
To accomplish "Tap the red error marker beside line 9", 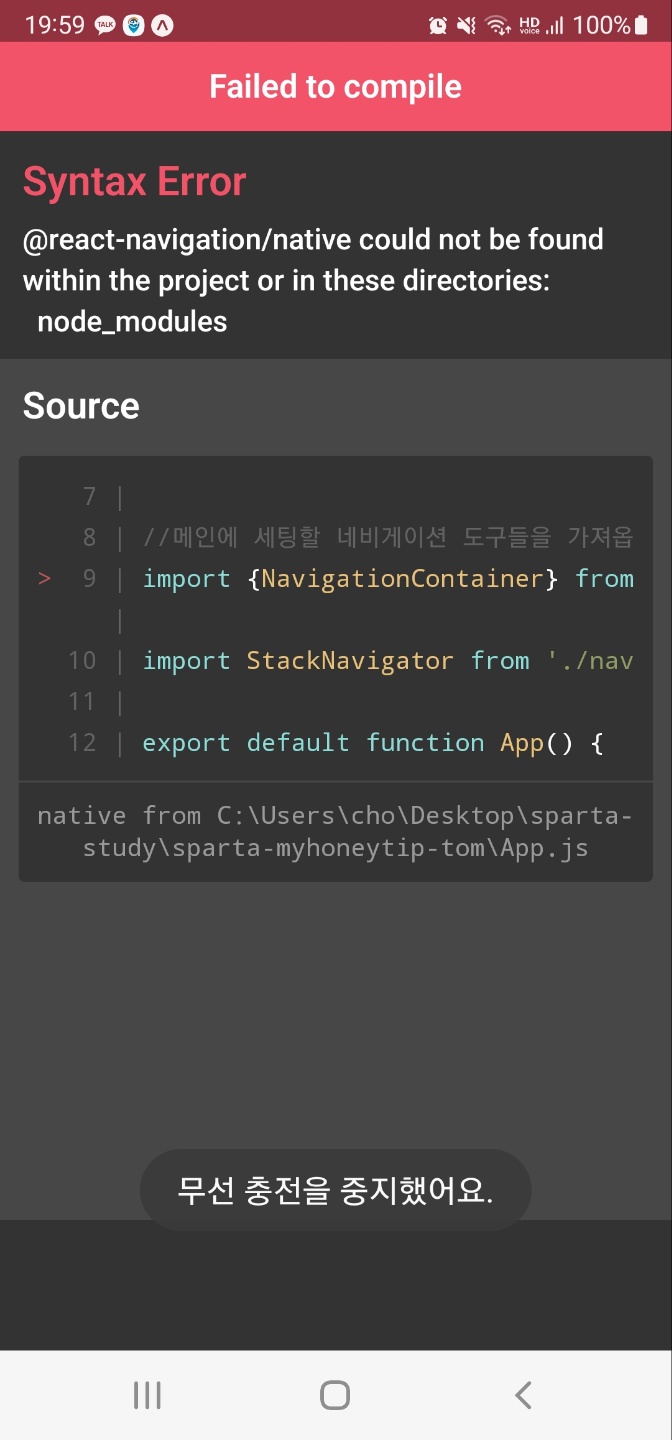I will tap(44, 579).
